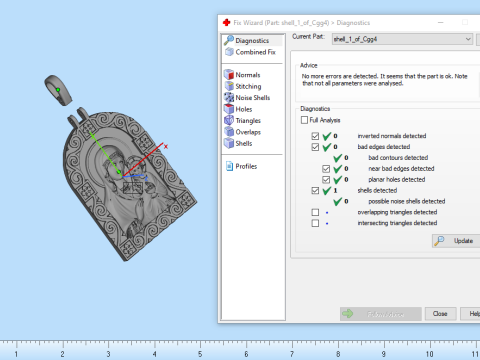This screenshot has width=480, height=360.
Task: Click the 'Profiles' sidebar label
Action: [x=246, y=166]
